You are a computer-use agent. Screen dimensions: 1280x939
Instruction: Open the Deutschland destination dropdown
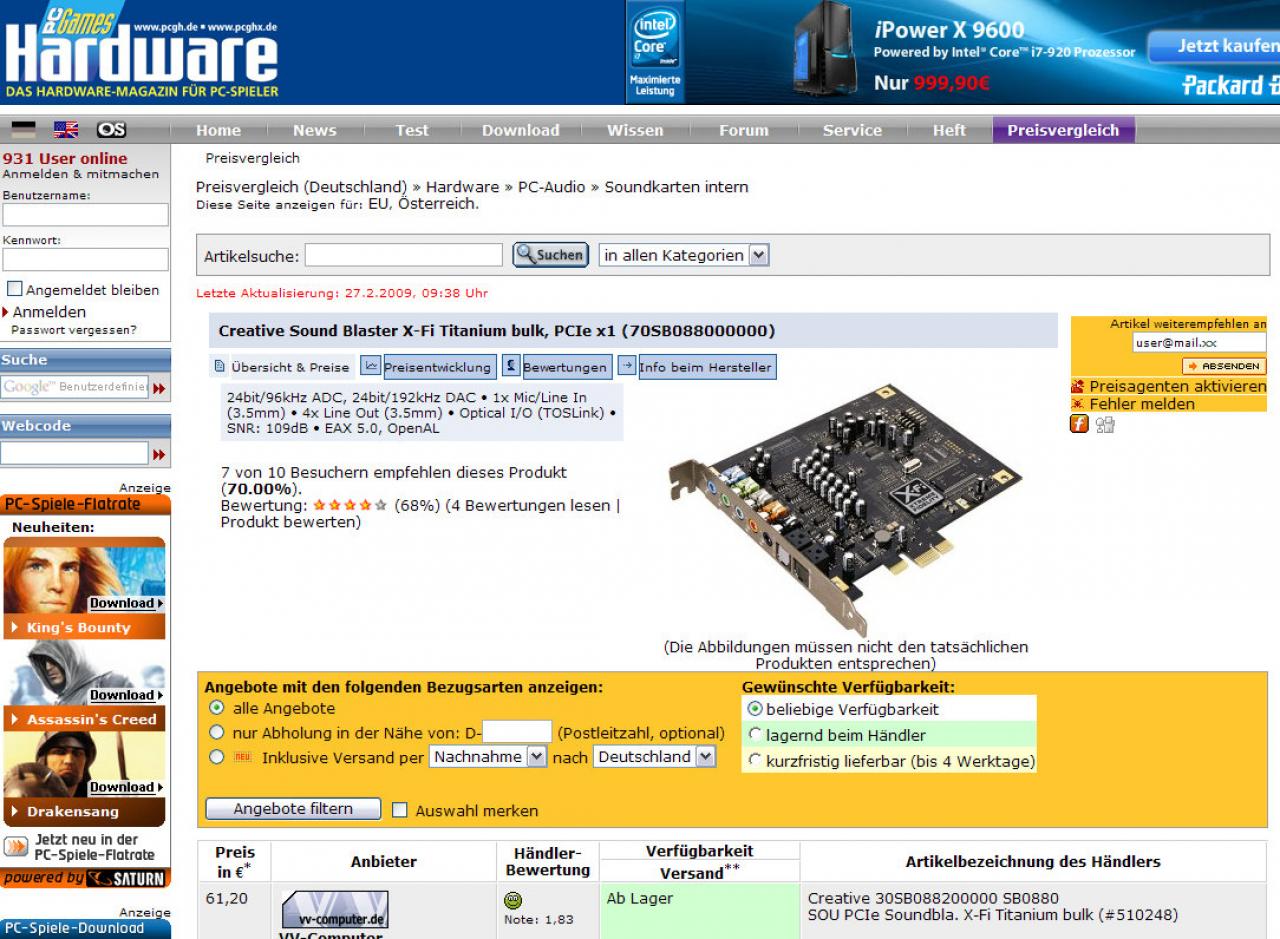(x=655, y=757)
